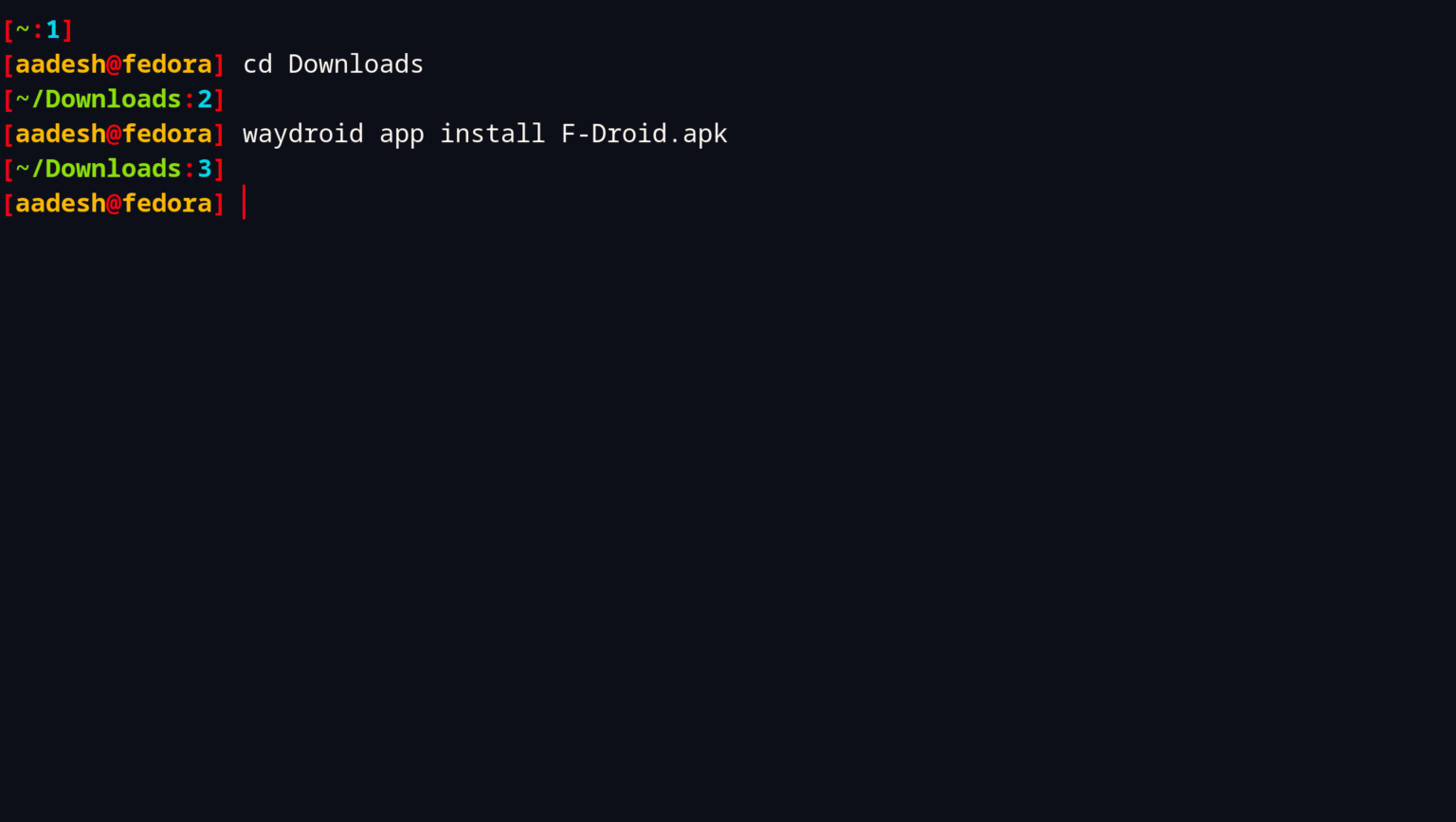Click the second aadesh@fedora prompt label
This screenshot has width=1456, height=822.
[113, 134]
